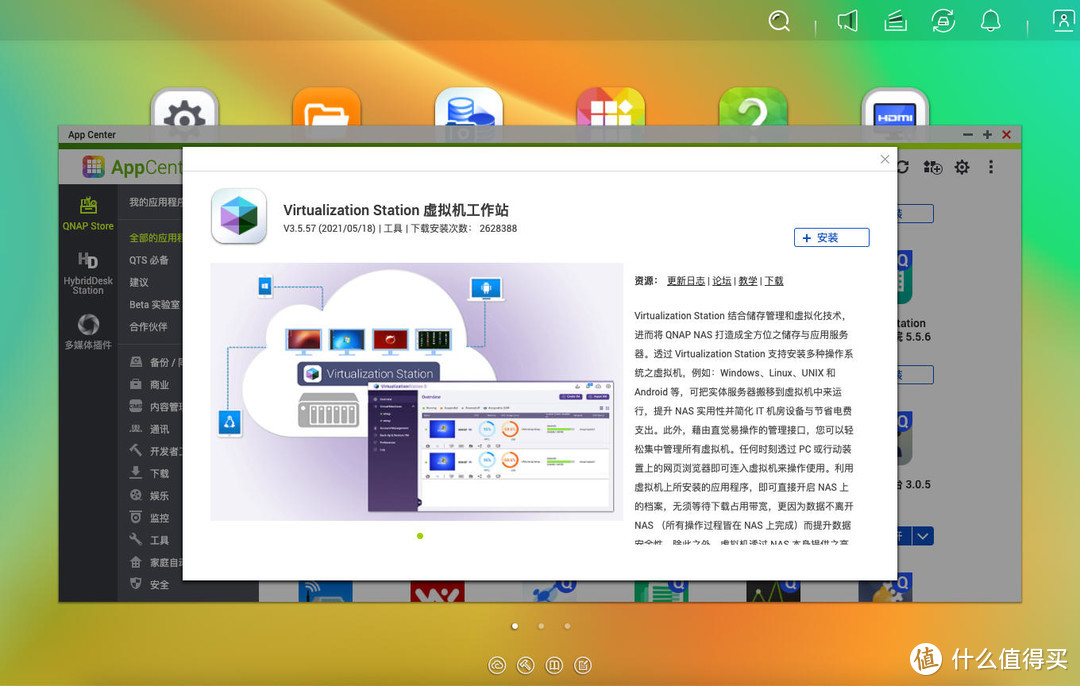Click Virtualization Station app logo icon
Viewport: 1080px width, 686px height.
239,216
